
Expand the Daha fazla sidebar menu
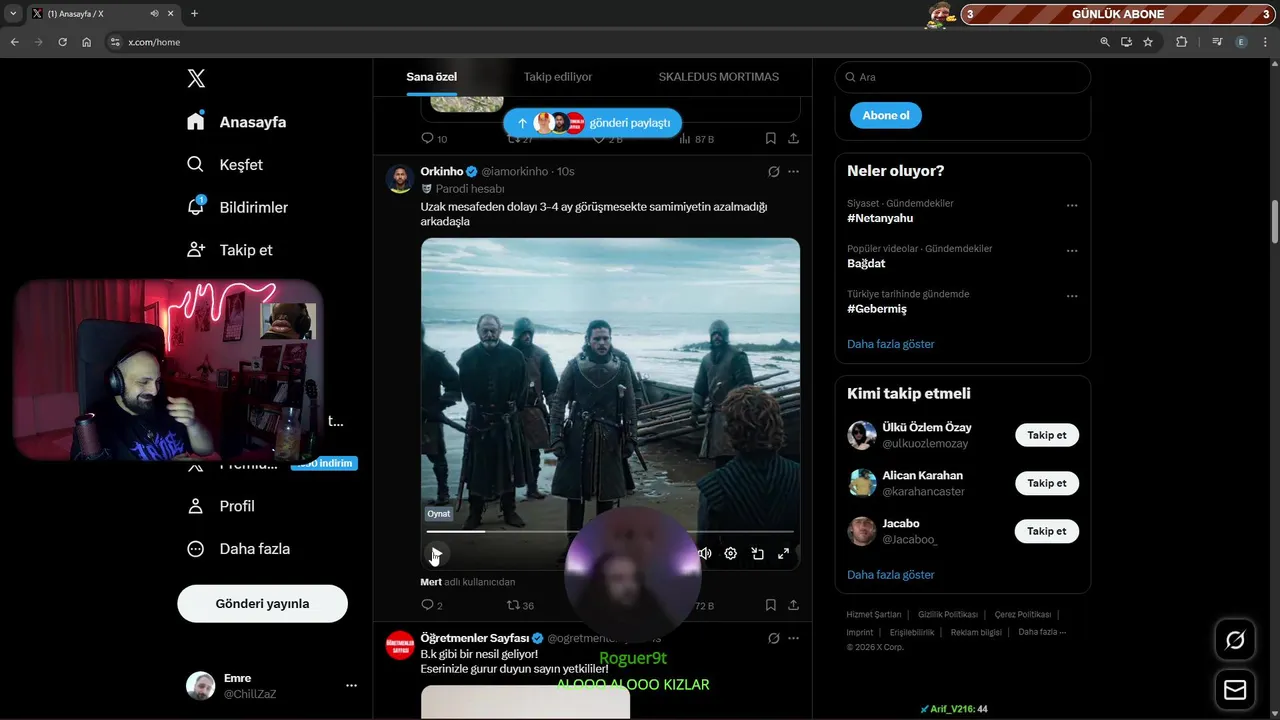point(238,549)
